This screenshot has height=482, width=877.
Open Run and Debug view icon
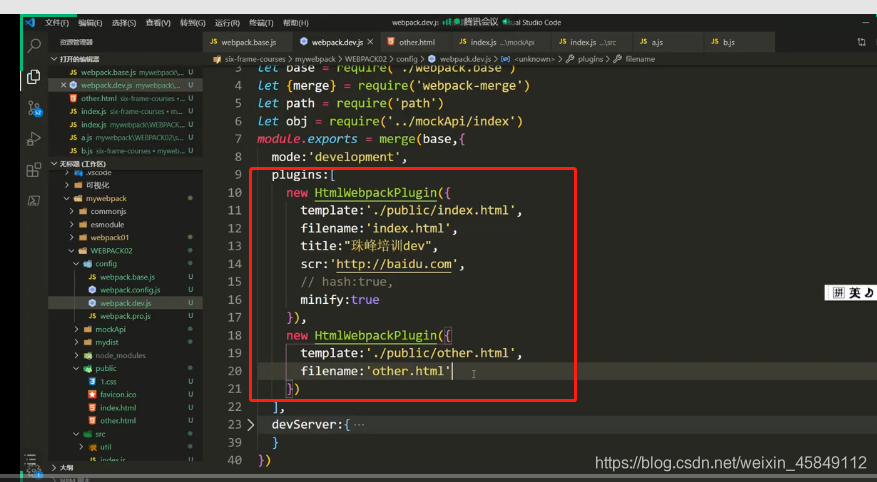click(34, 139)
